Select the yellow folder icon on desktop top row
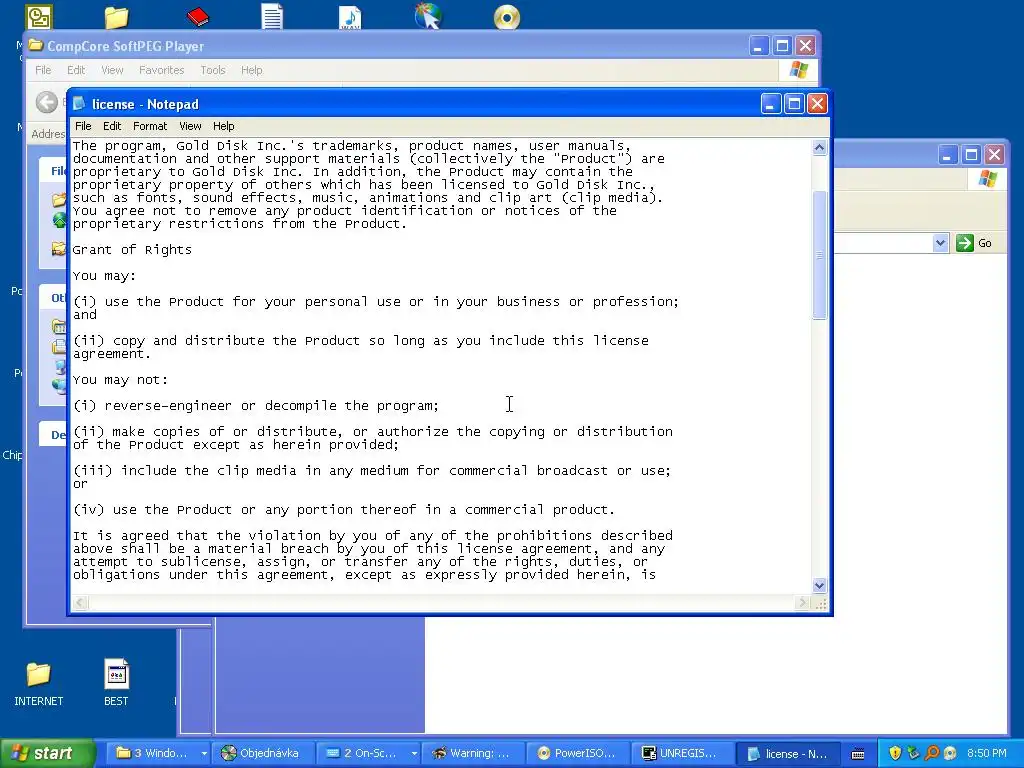Image resolution: width=1024 pixels, height=768 pixels. point(116,17)
